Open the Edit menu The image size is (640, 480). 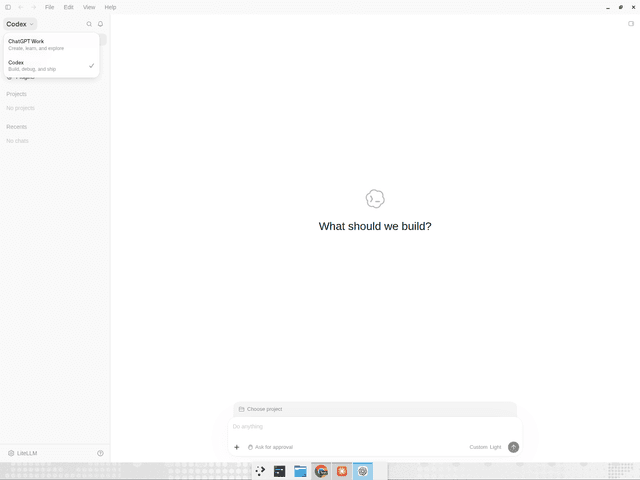[x=69, y=7]
